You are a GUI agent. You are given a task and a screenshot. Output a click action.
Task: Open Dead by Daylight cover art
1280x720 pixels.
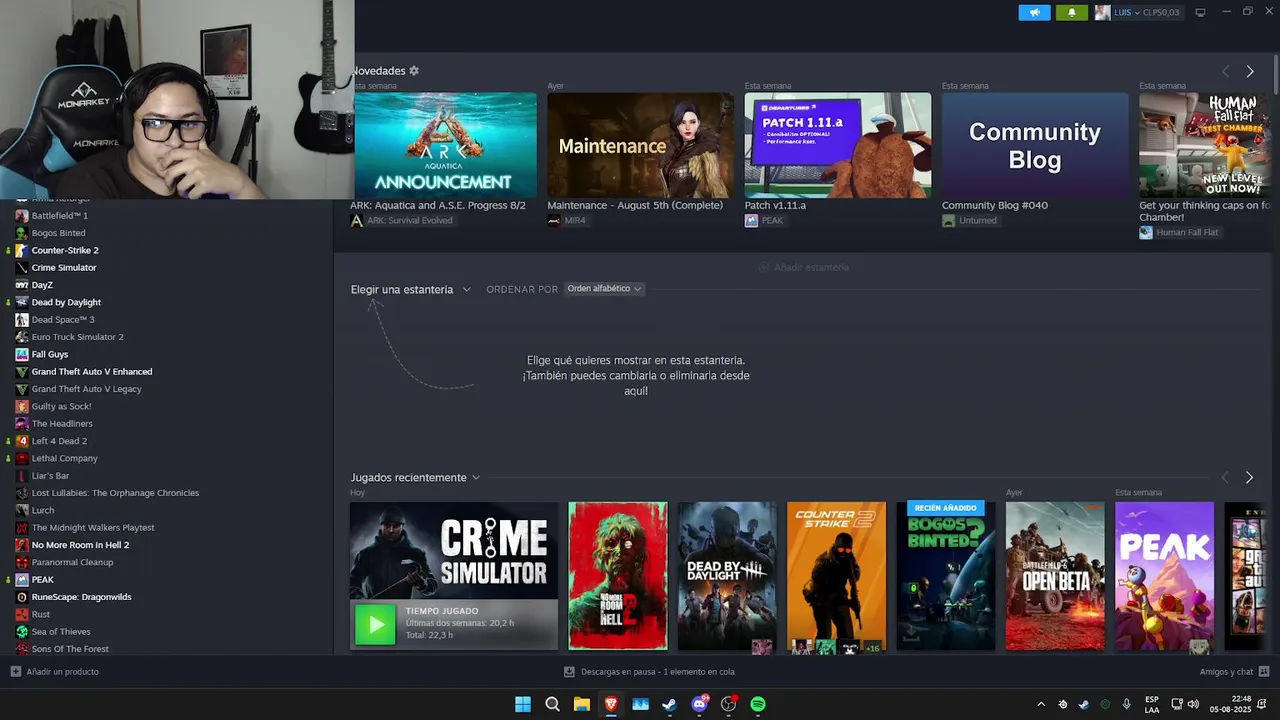(x=727, y=576)
